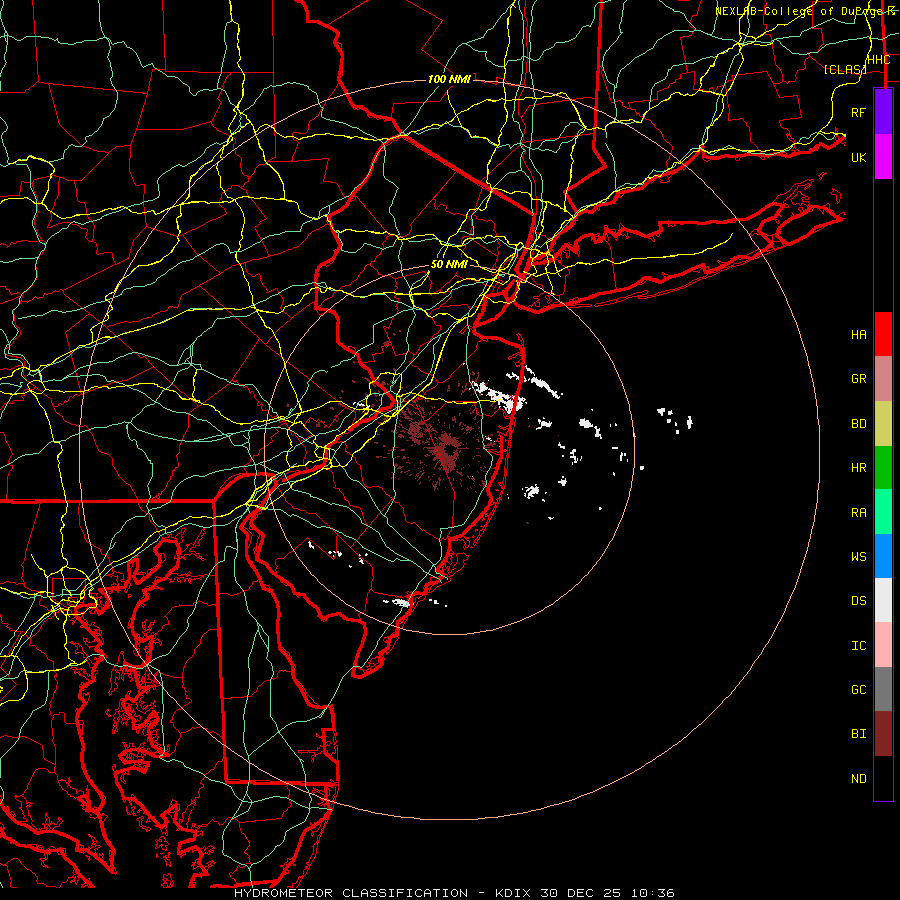
Task: Click the RF legend label
Action: pyautogui.click(x=858, y=112)
